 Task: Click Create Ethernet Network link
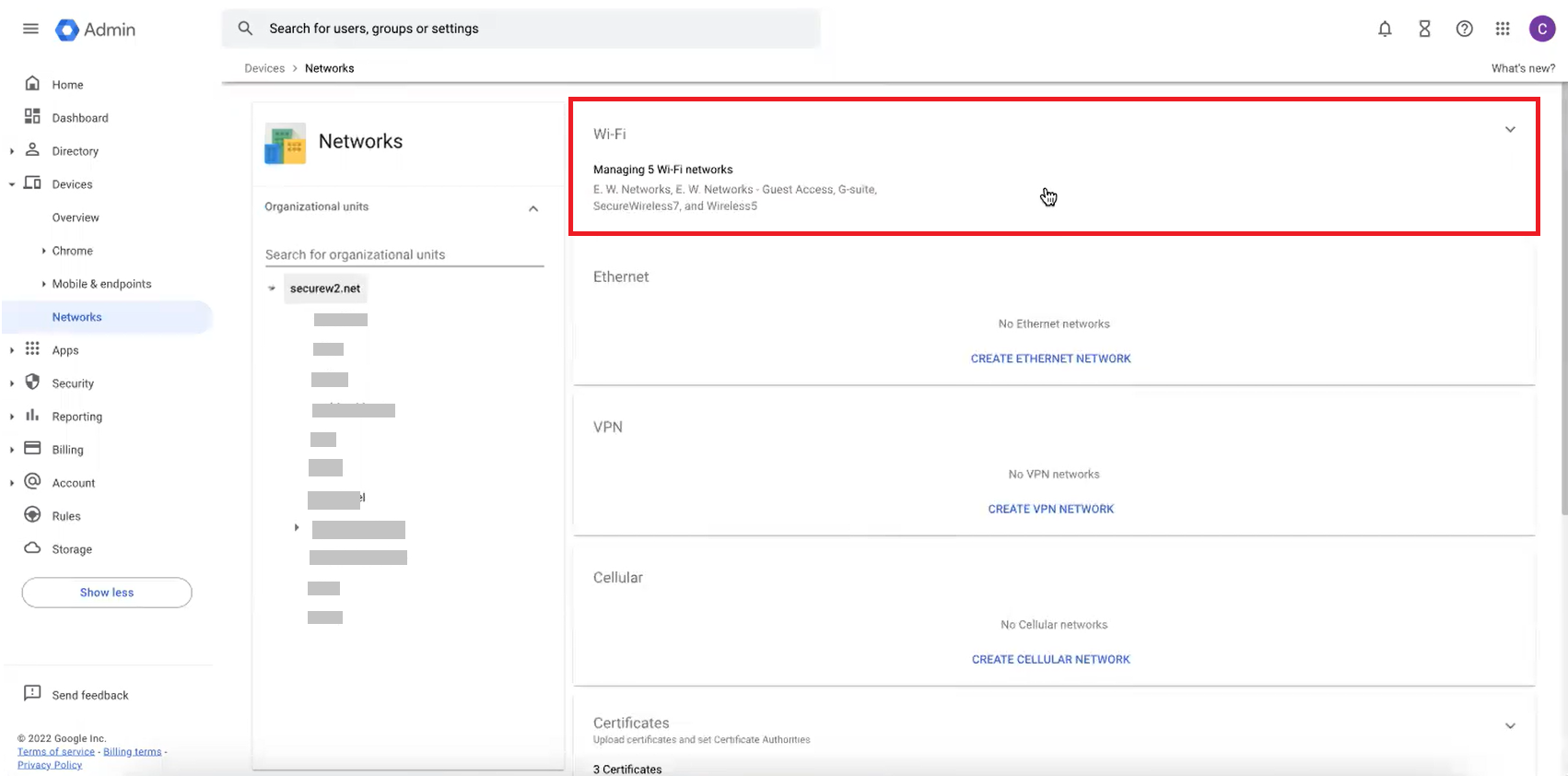[x=1050, y=359]
